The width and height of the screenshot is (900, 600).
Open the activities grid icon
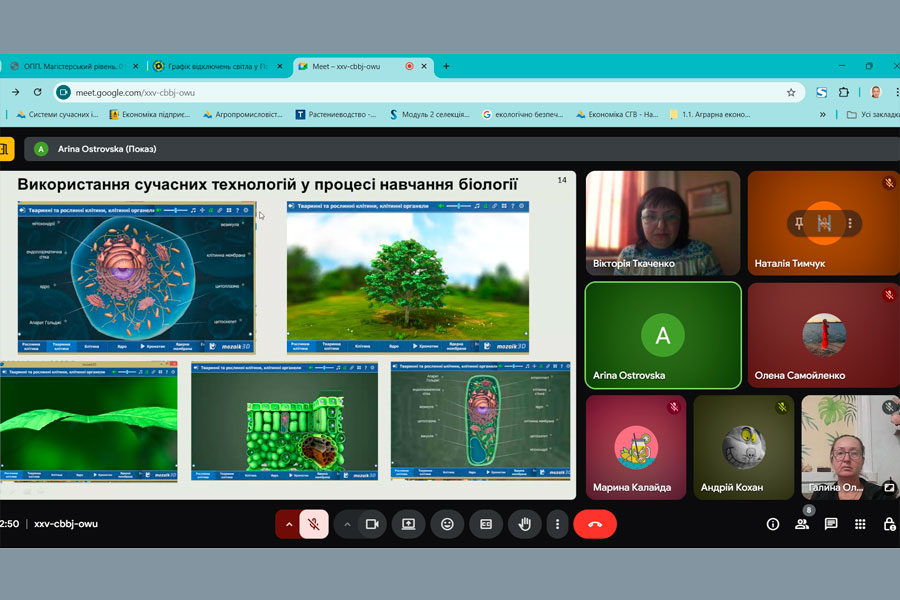[860, 524]
